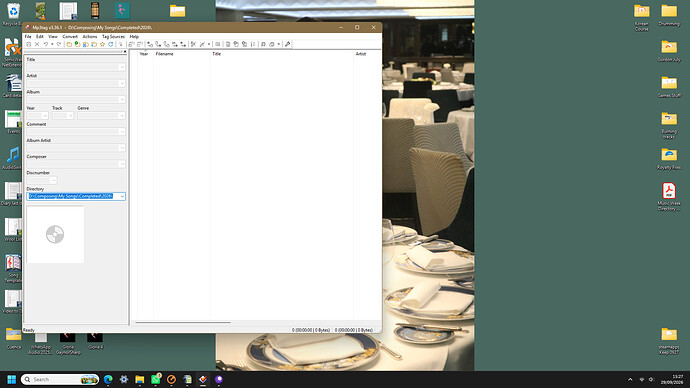Open WhatsApp from taskbar
Screen dimensions: 690x388
156,379
